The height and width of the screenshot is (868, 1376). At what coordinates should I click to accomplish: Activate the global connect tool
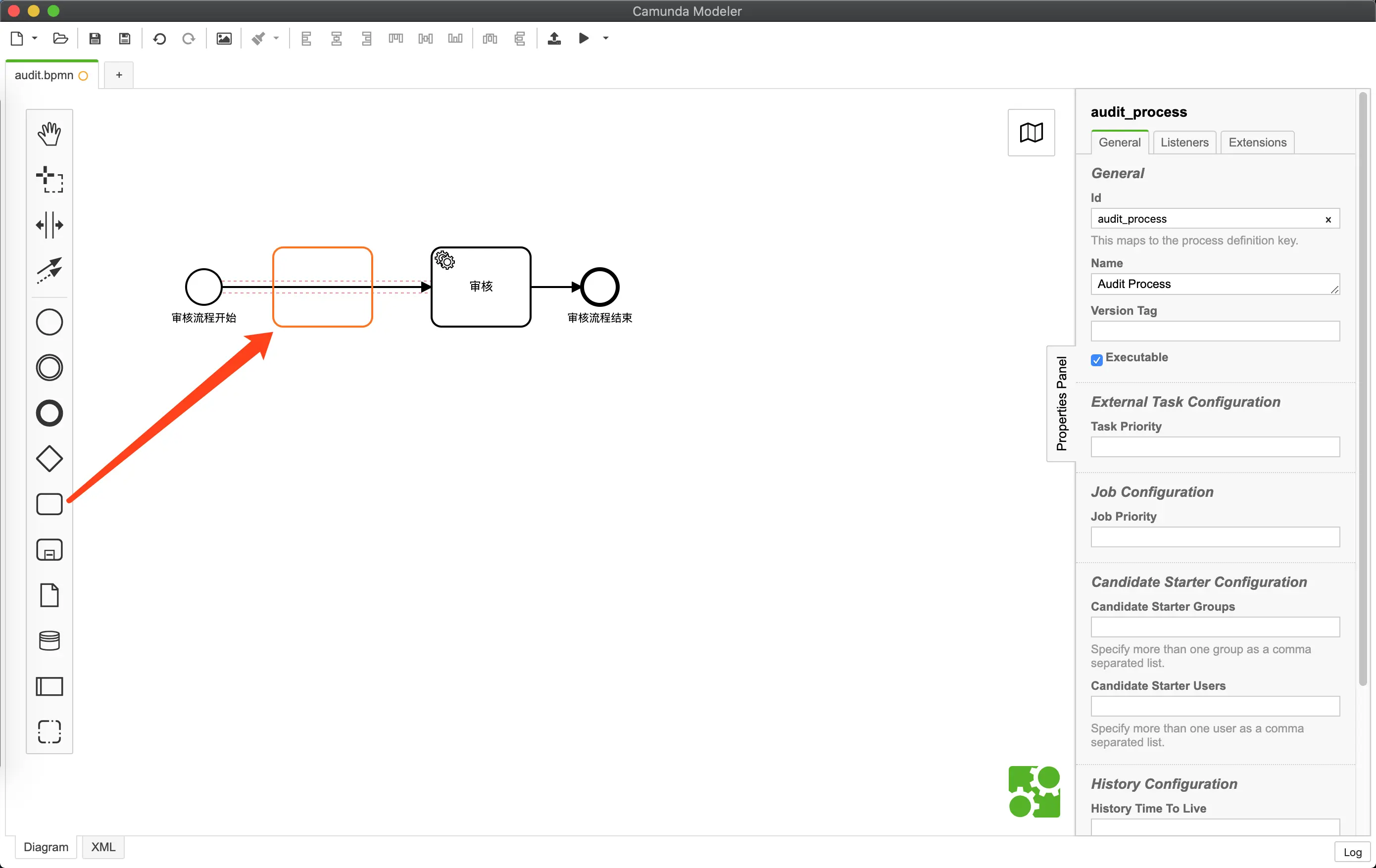pyautogui.click(x=49, y=269)
